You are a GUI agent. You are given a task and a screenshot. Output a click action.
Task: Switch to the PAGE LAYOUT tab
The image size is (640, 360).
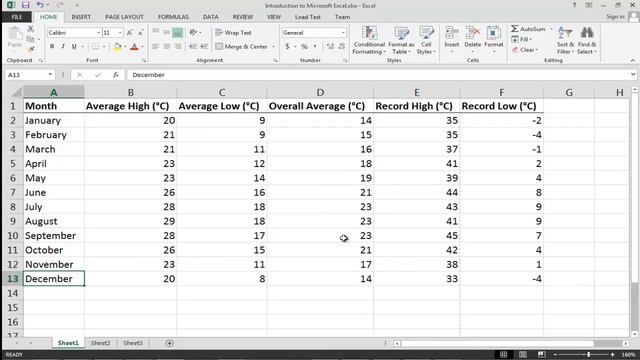124,17
